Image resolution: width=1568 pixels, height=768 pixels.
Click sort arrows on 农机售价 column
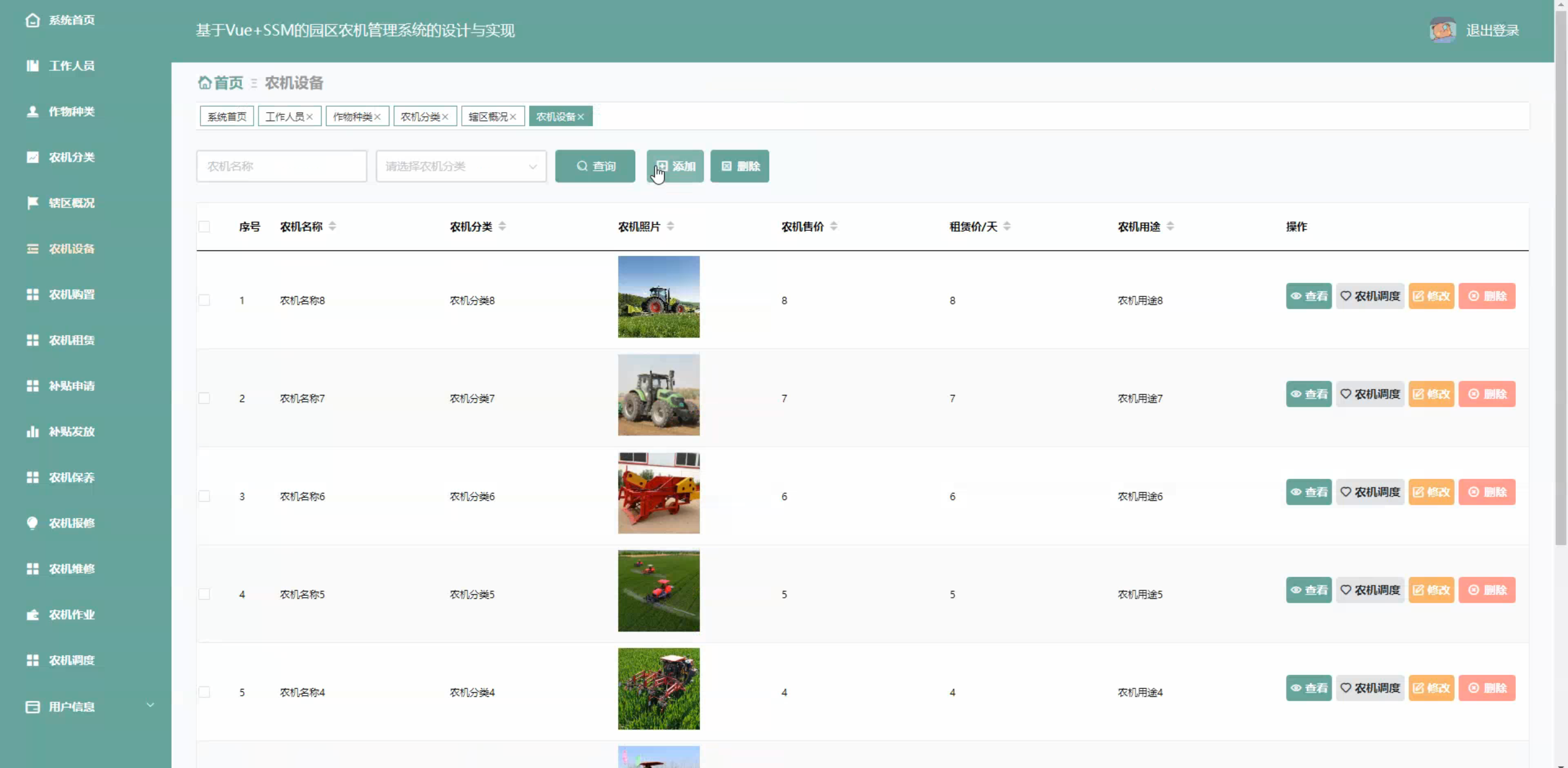click(834, 226)
